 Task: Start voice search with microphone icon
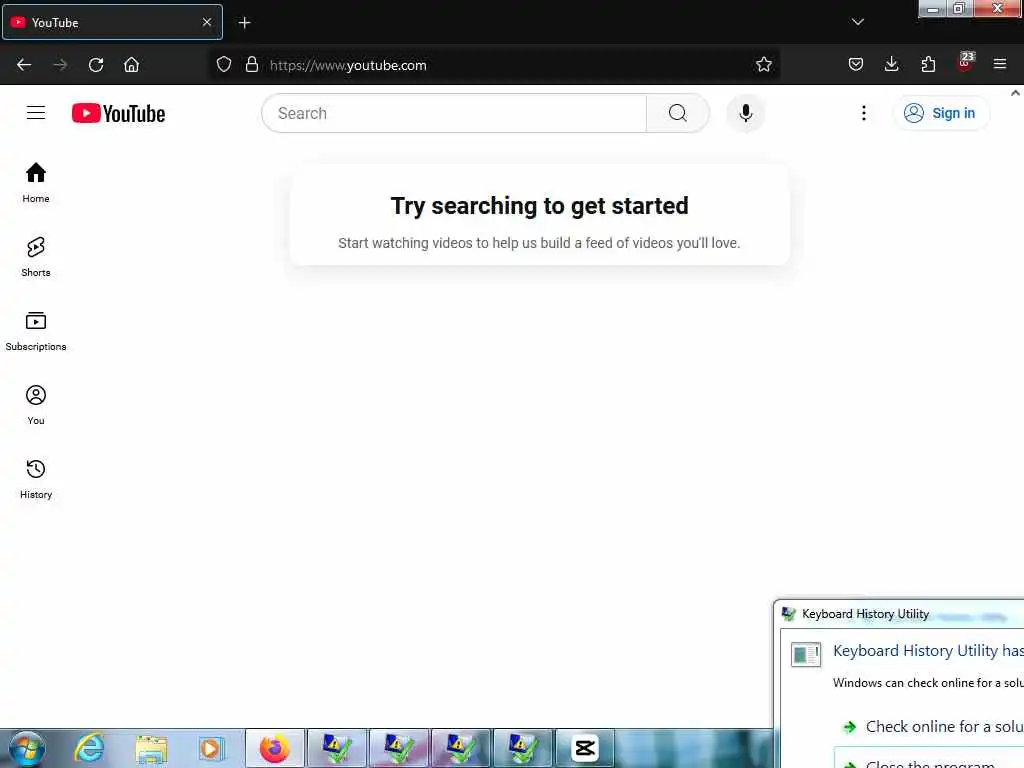point(745,113)
